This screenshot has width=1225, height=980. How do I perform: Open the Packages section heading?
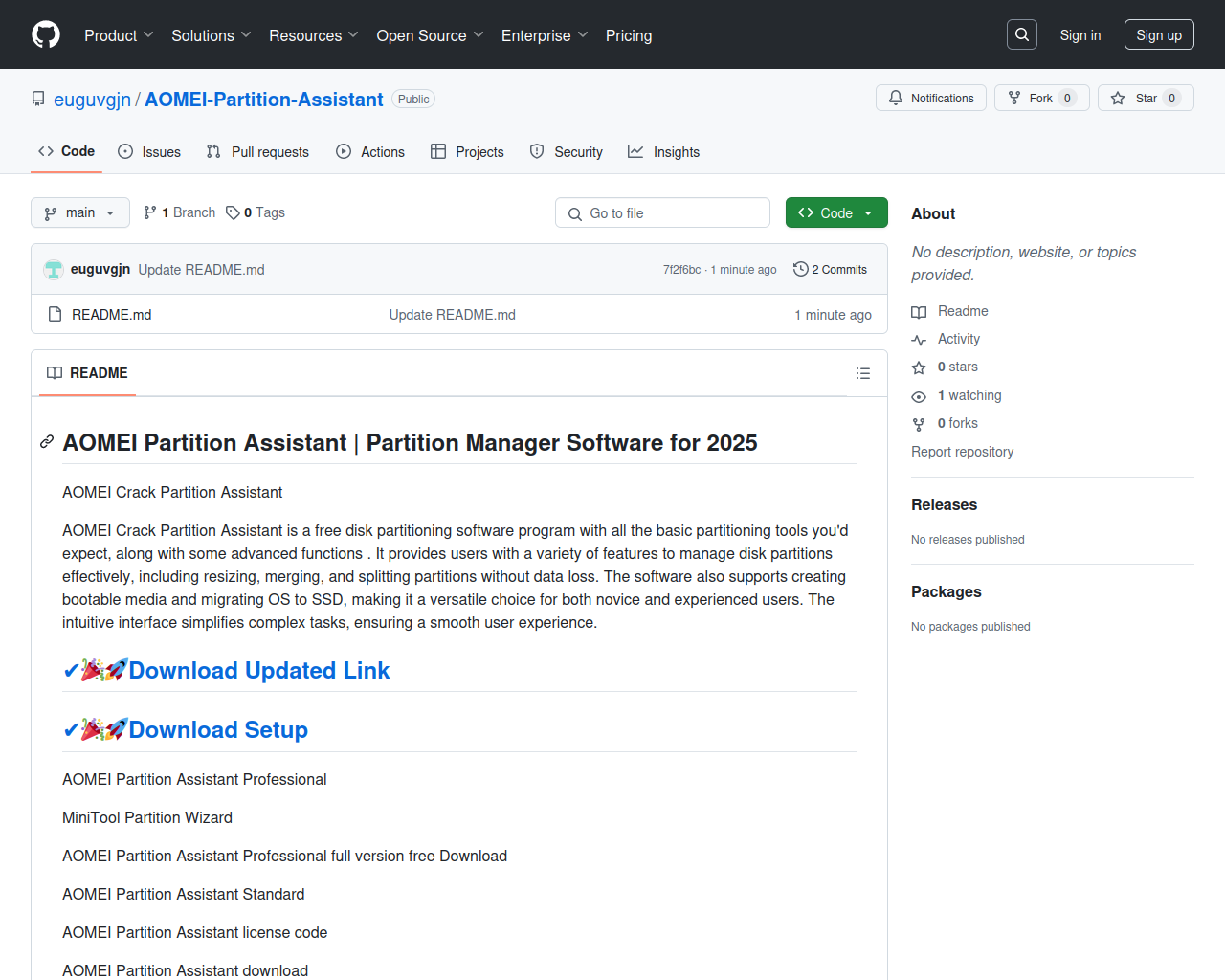pyautogui.click(x=946, y=591)
